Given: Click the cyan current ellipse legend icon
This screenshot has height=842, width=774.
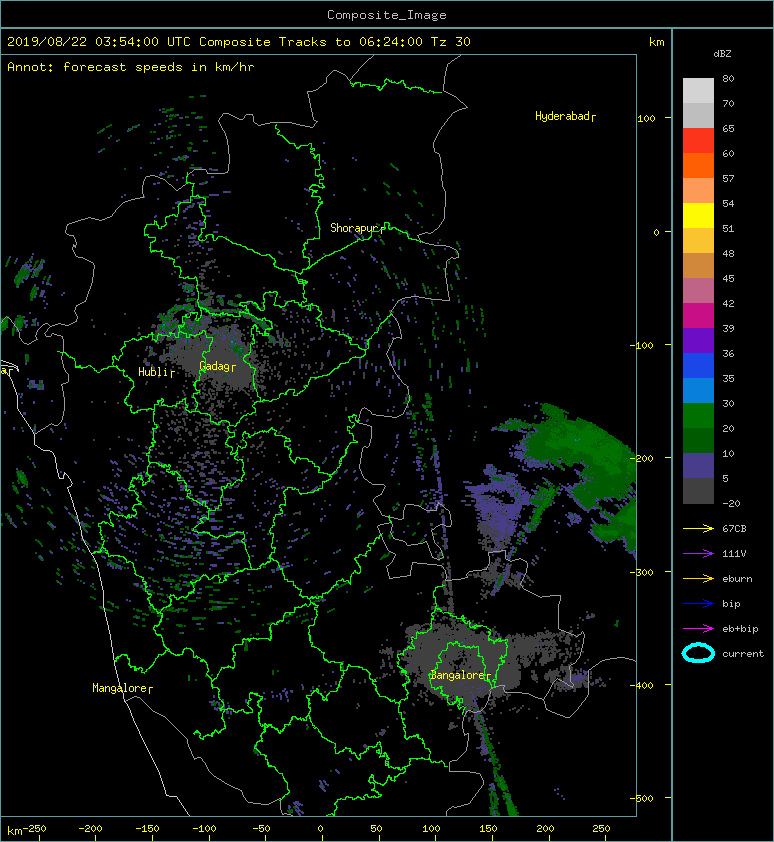Looking at the screenshot, I should (x=698, y=653).
